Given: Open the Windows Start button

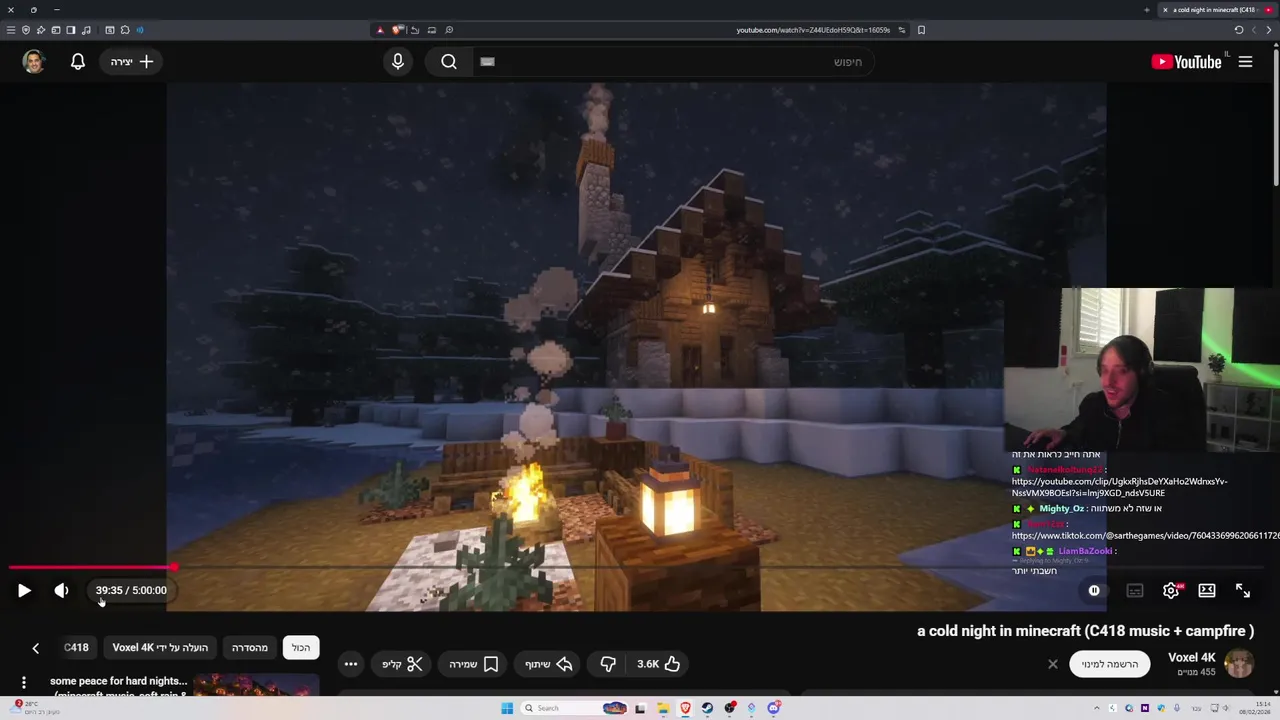Looking at the screenshot, I should [507, 708].
